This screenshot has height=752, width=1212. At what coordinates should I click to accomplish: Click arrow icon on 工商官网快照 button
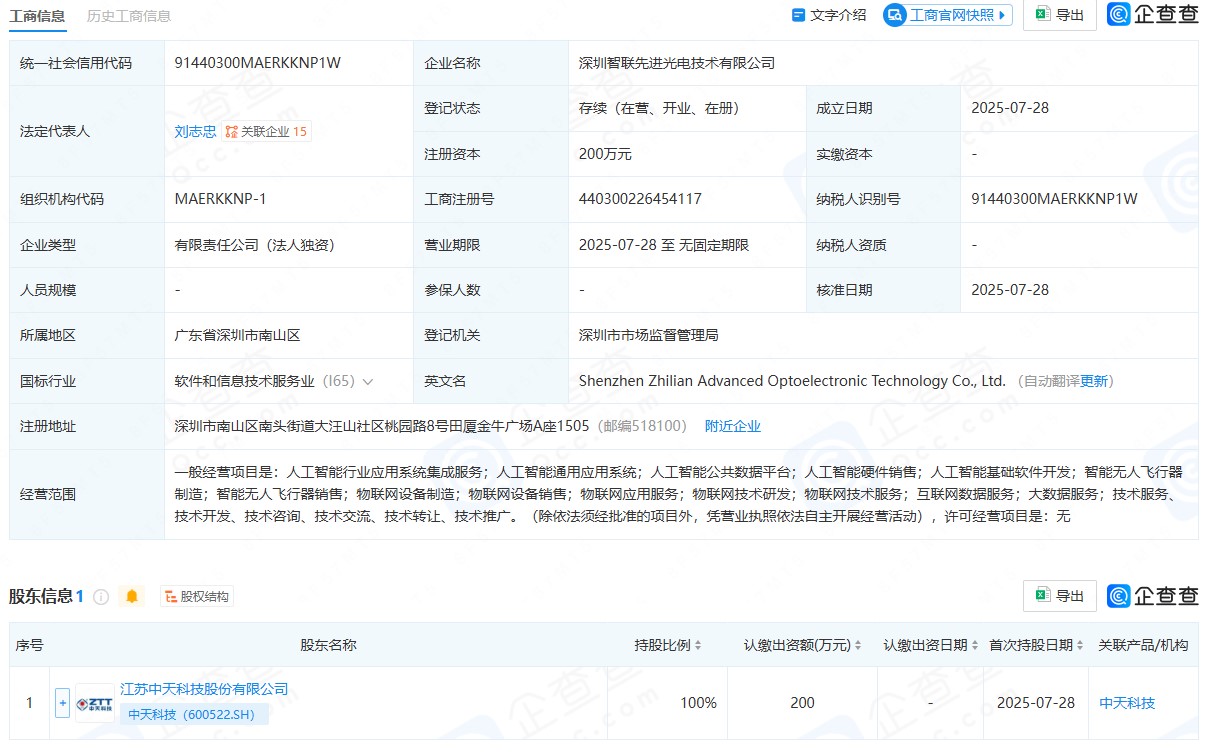[x=1002, y=15]
